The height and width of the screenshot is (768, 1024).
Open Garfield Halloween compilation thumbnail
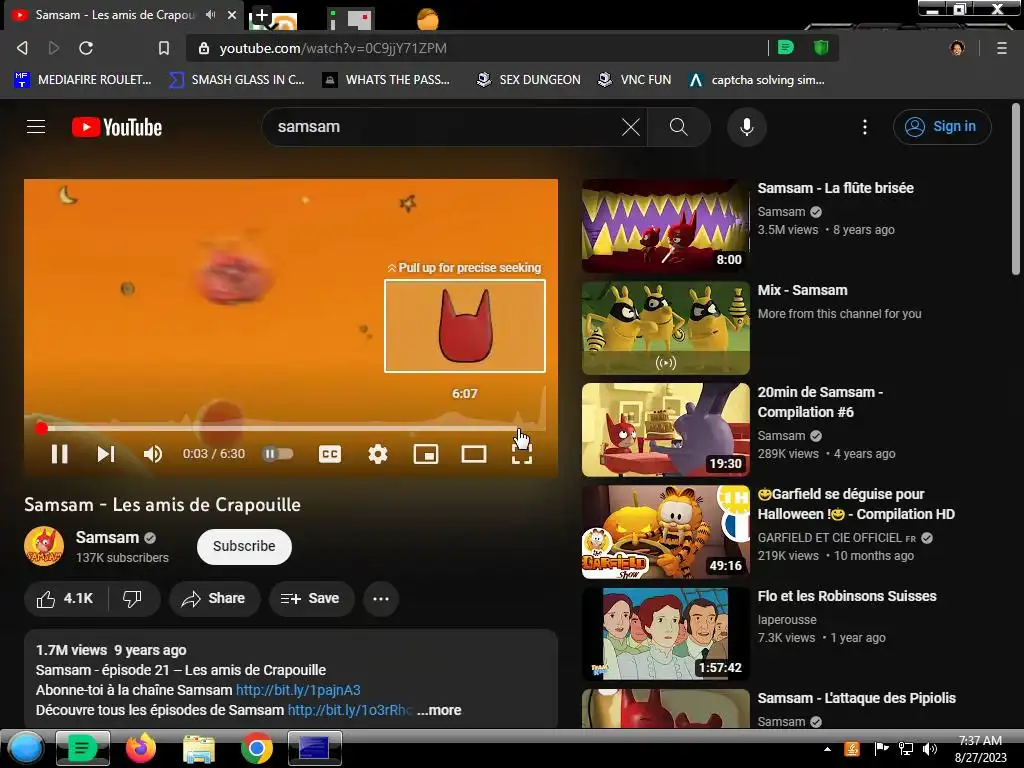(665, 532)
